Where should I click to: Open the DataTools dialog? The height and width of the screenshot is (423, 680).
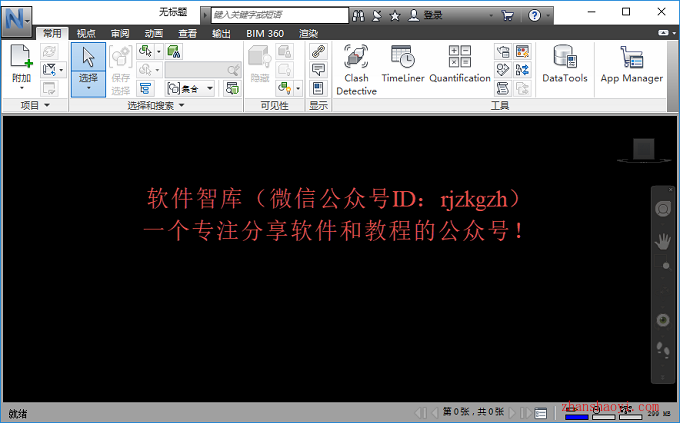tap(565, 63)
